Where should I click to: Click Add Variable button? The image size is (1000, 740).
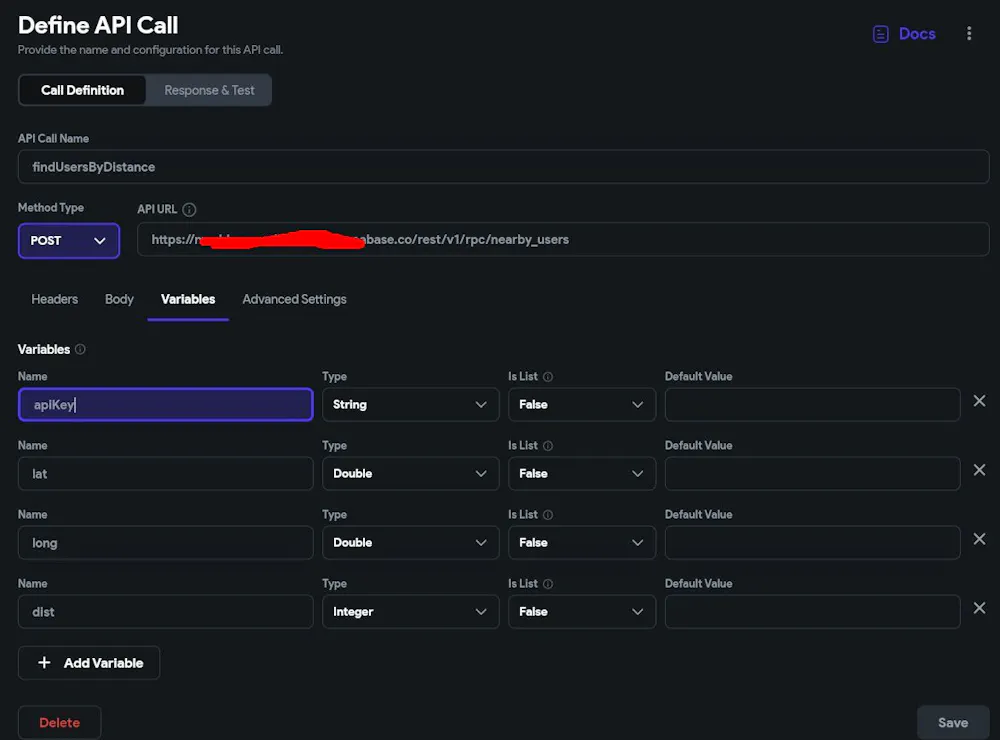point(89,663)
